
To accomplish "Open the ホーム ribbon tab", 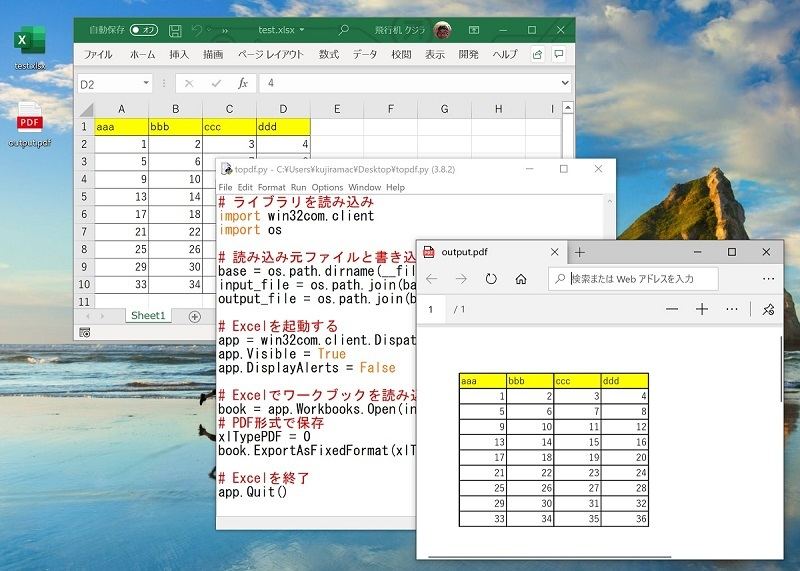I will [x=142, y=54].
